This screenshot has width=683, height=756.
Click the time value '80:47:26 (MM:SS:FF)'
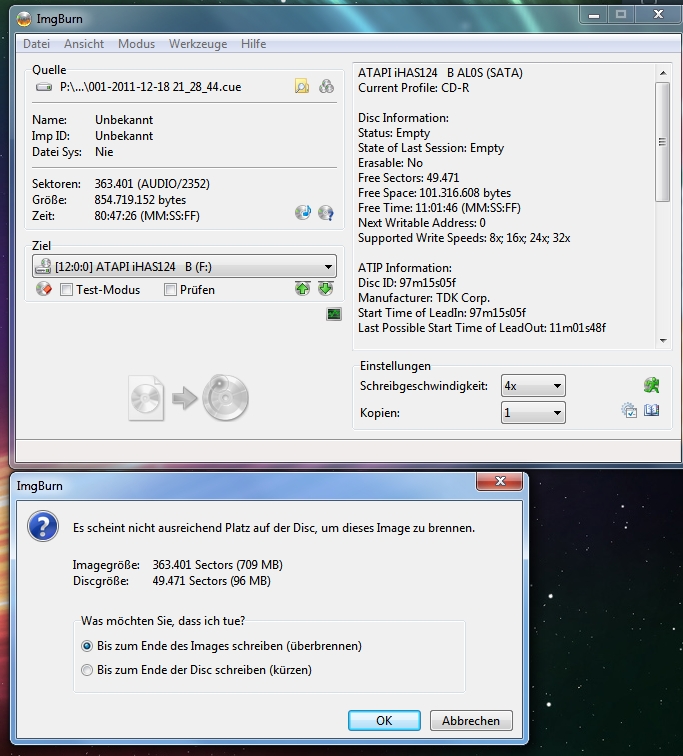point(147,216)
